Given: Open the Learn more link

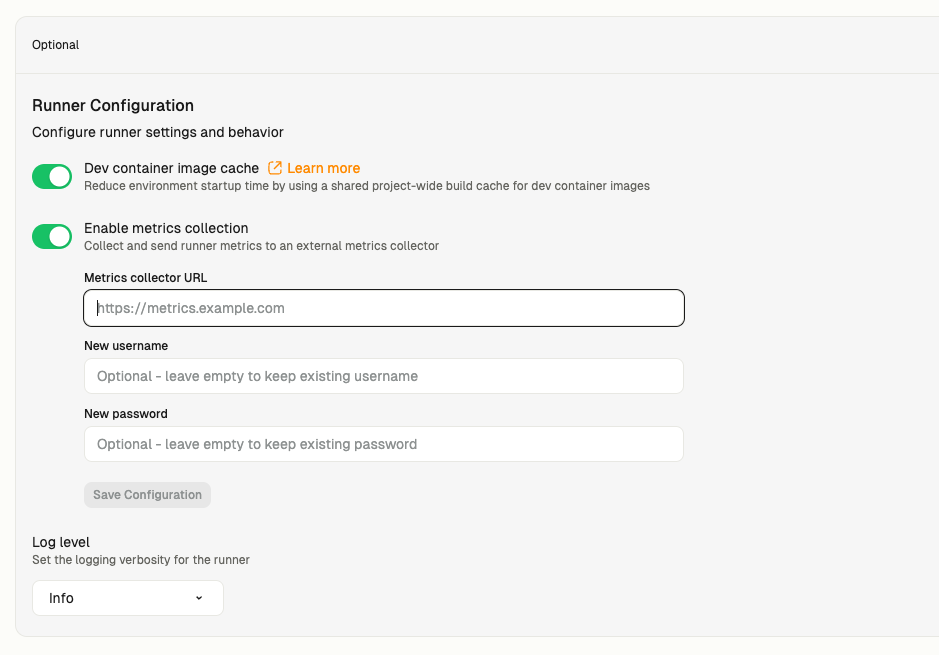Looking at the screenshot, I should (x=323, y=168).
